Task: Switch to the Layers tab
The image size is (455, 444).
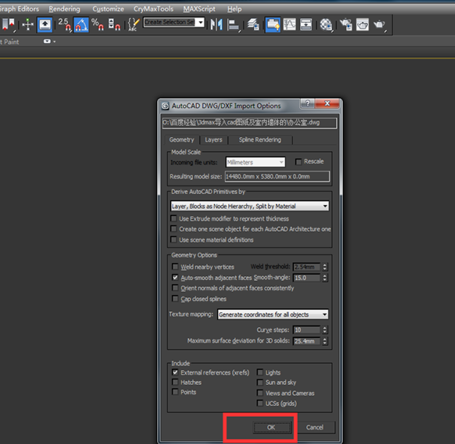Action: [x=213, y=140]
